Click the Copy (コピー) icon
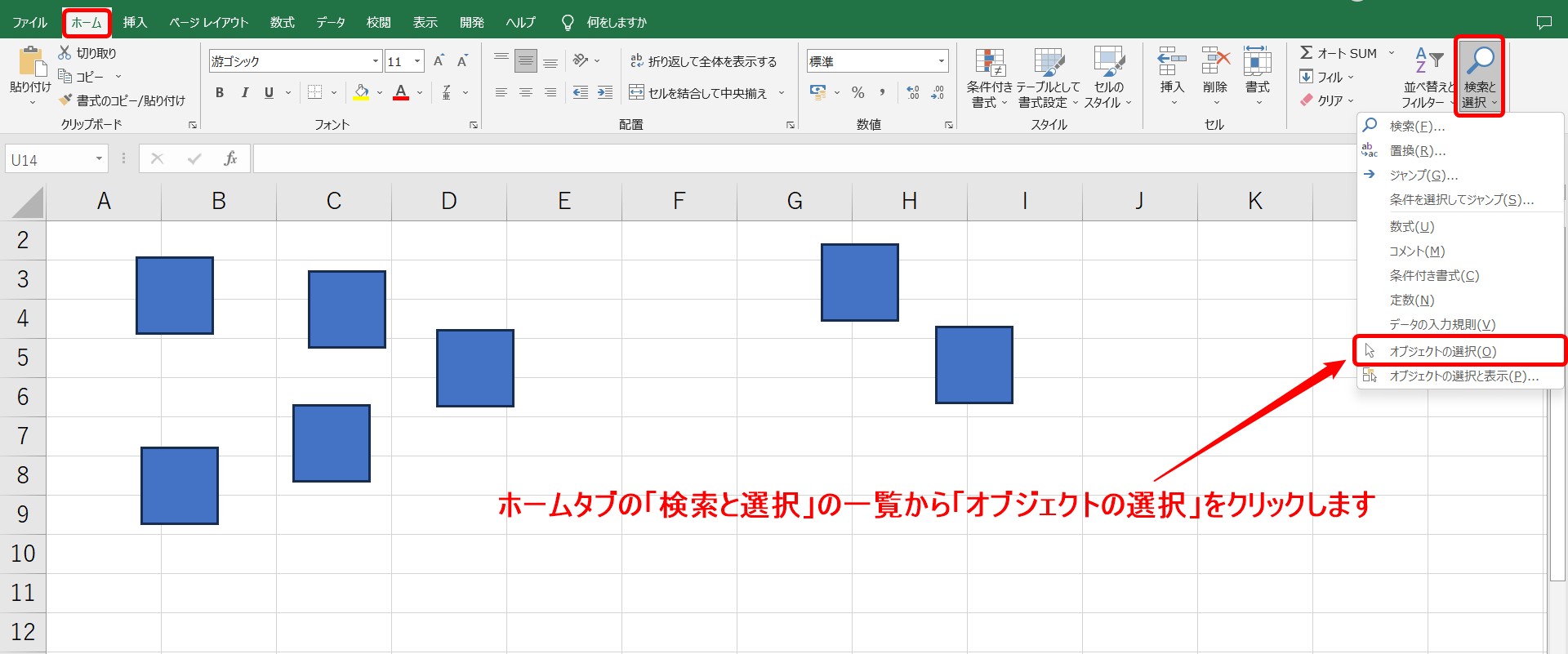This screenshot has height=654, width=1568. 65,76
